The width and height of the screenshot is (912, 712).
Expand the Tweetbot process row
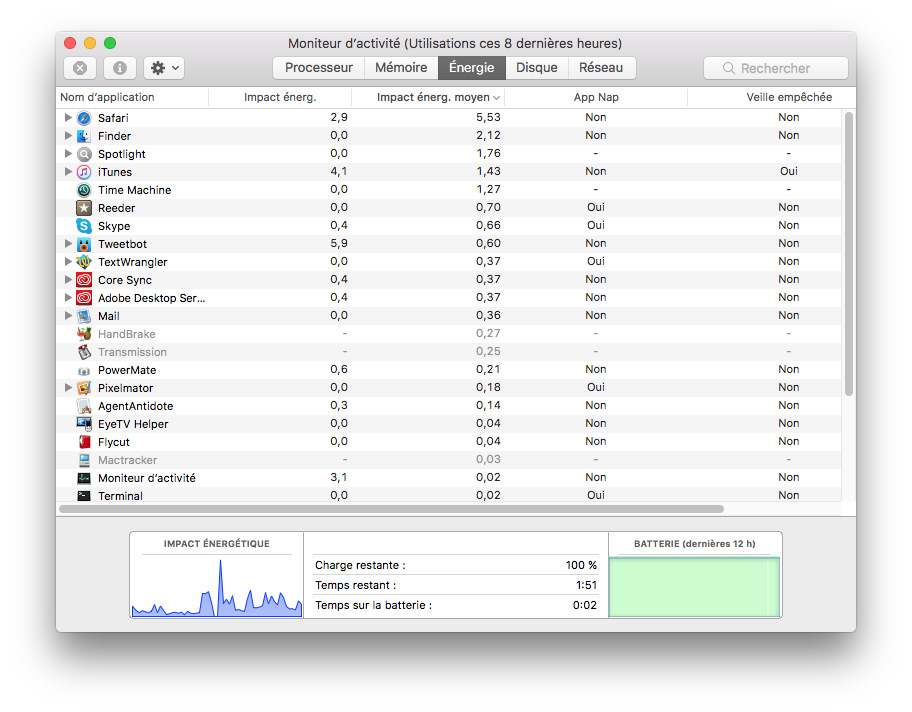68,244
